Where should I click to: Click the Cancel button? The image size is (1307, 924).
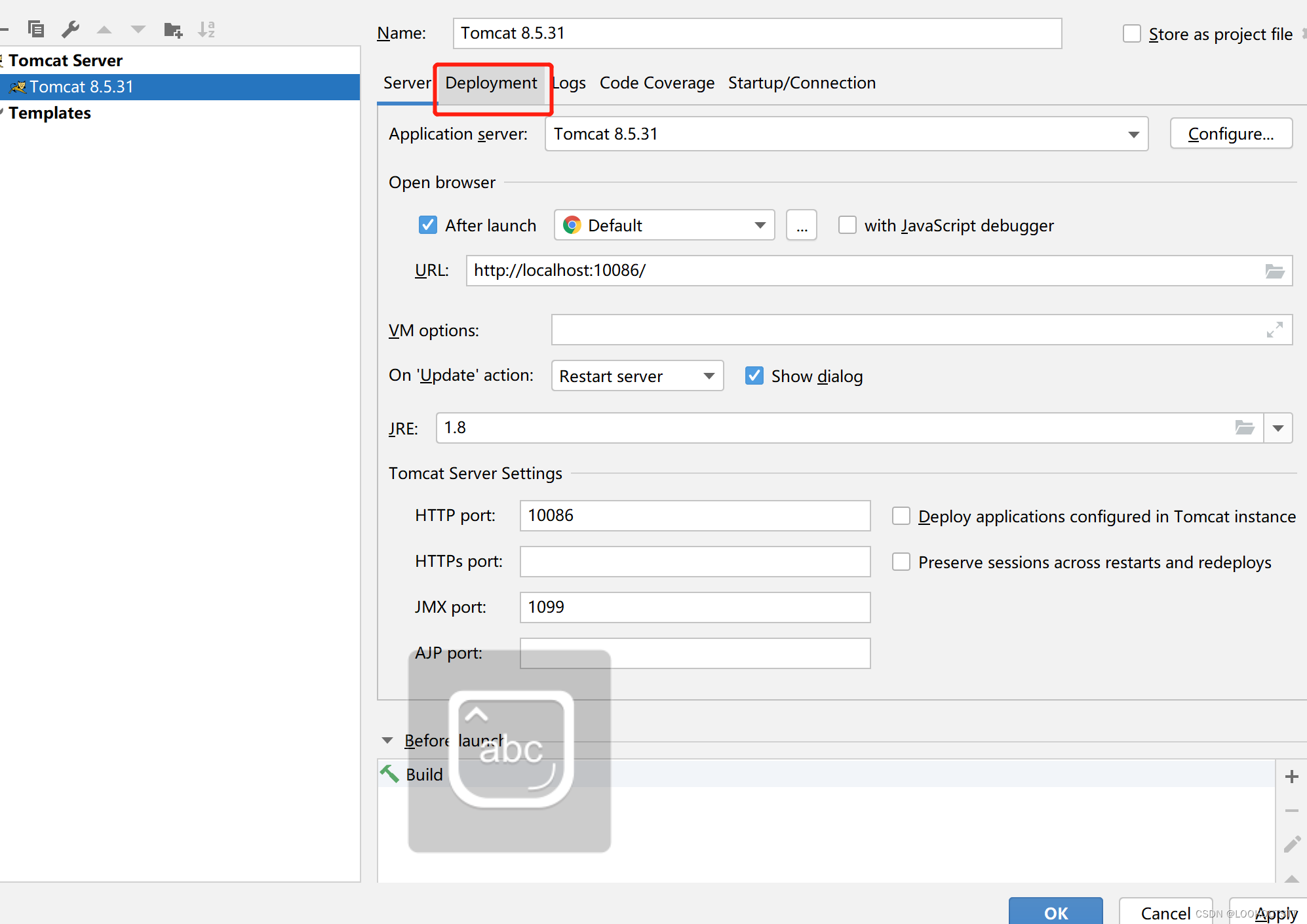pyautogui.click(x=1165, y=912)
